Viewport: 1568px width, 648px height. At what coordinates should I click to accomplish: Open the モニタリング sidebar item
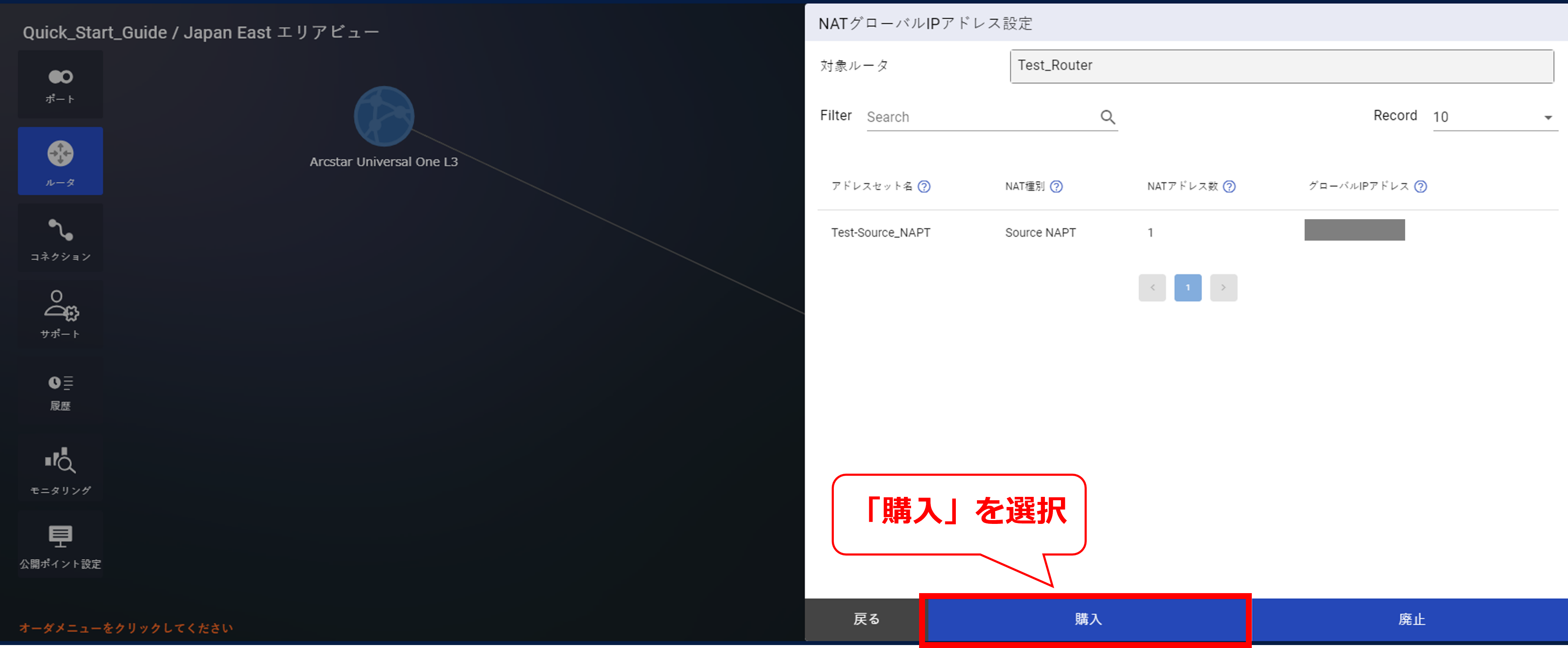[x=60, y=469]
